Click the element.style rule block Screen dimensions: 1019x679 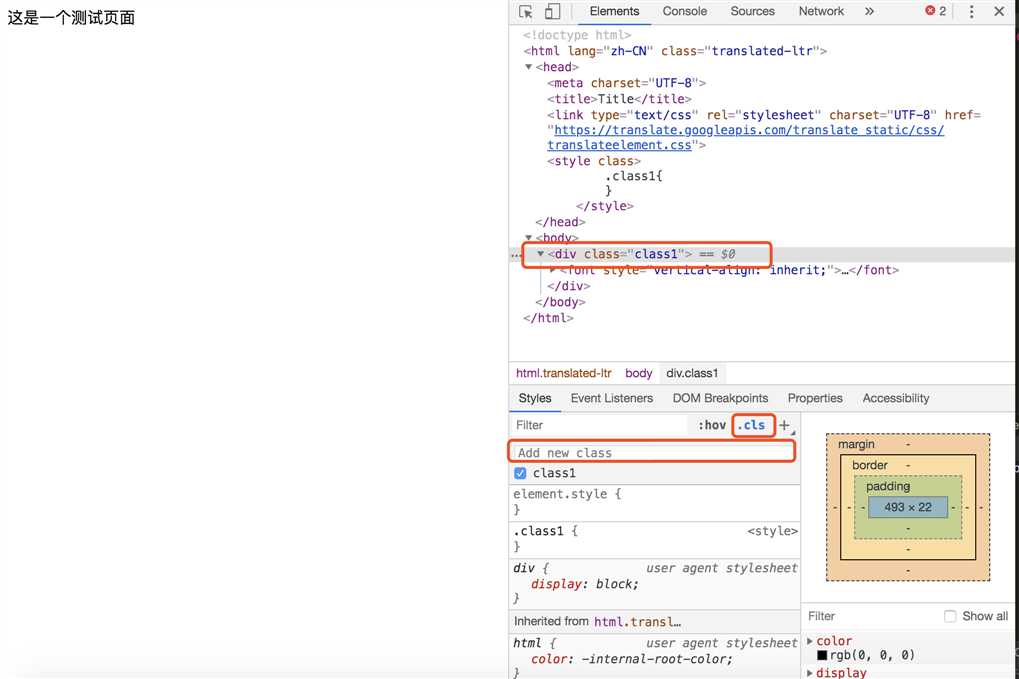(654, 502)
